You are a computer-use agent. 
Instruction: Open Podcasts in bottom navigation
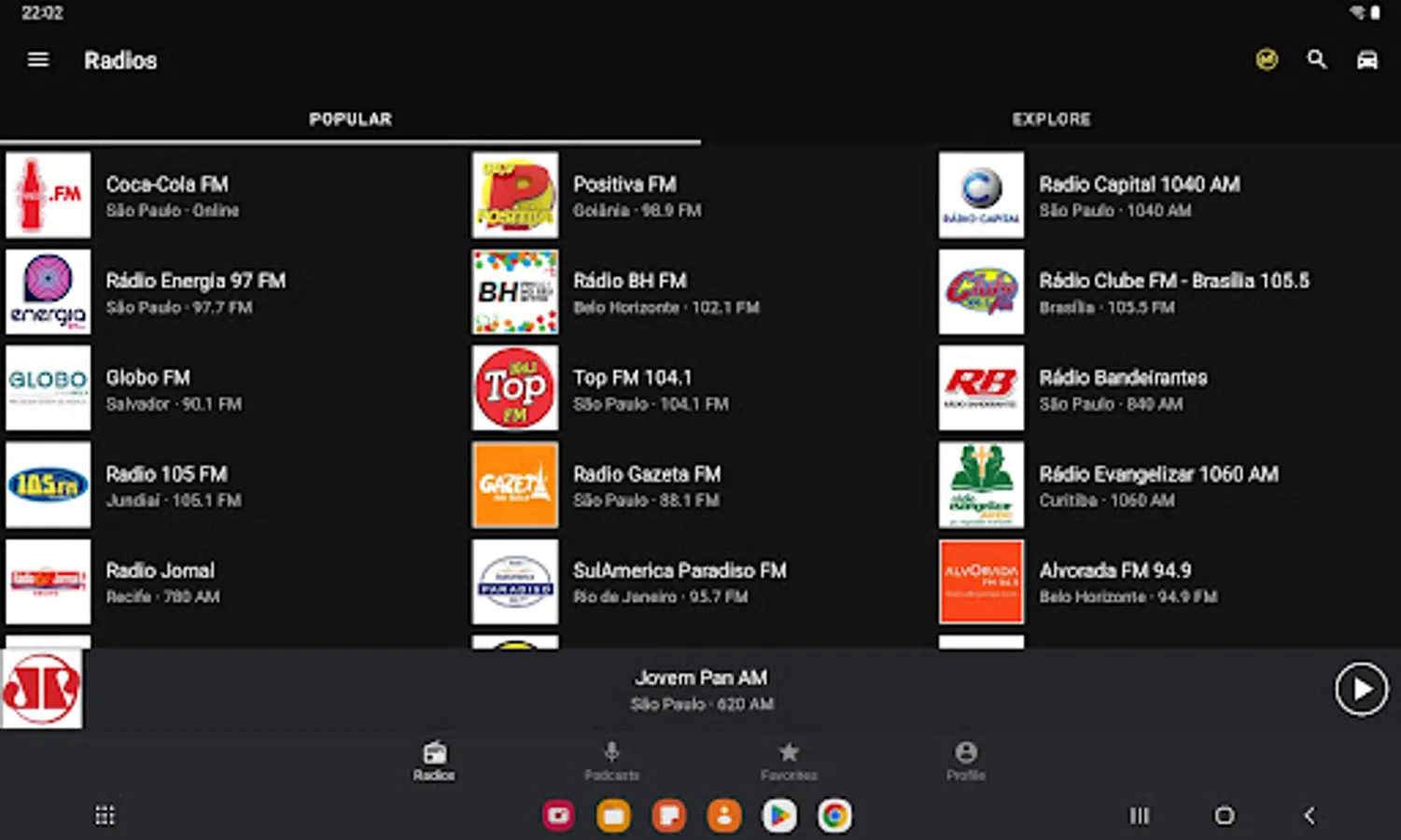coord(611,761)
